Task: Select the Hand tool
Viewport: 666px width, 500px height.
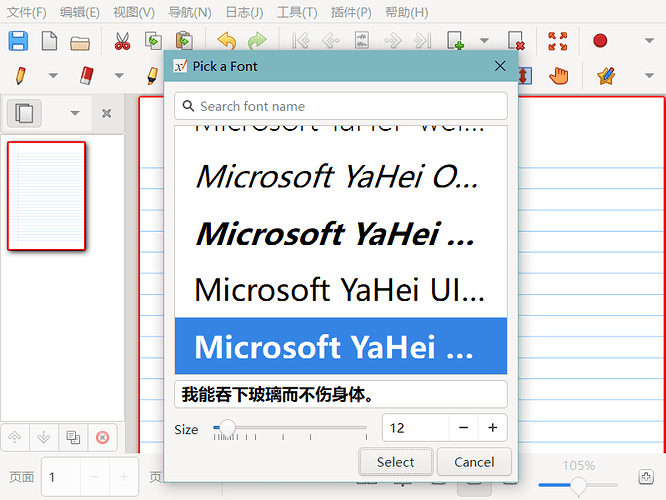Action: click(560, 75)
